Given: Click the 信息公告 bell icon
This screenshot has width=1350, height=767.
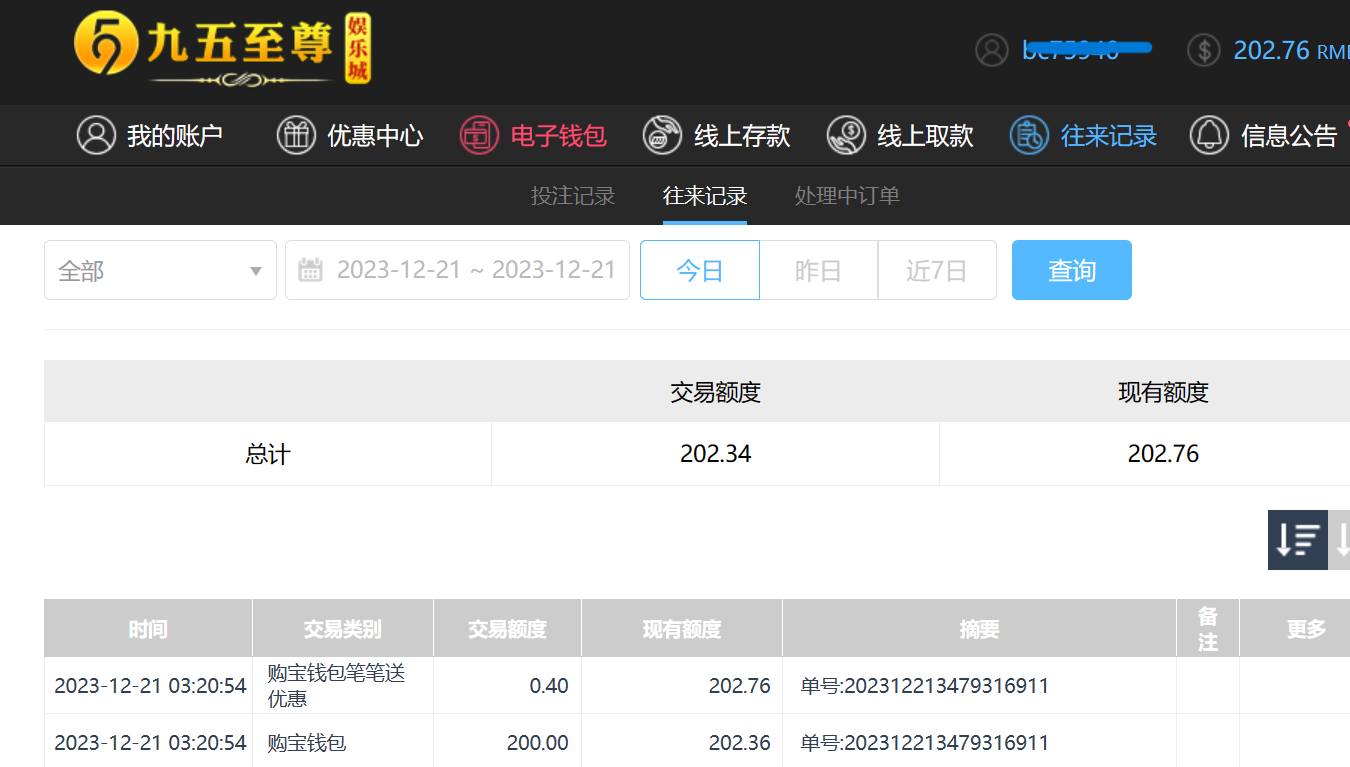Looking at the screenshot, I should (x=1209, y=135).
